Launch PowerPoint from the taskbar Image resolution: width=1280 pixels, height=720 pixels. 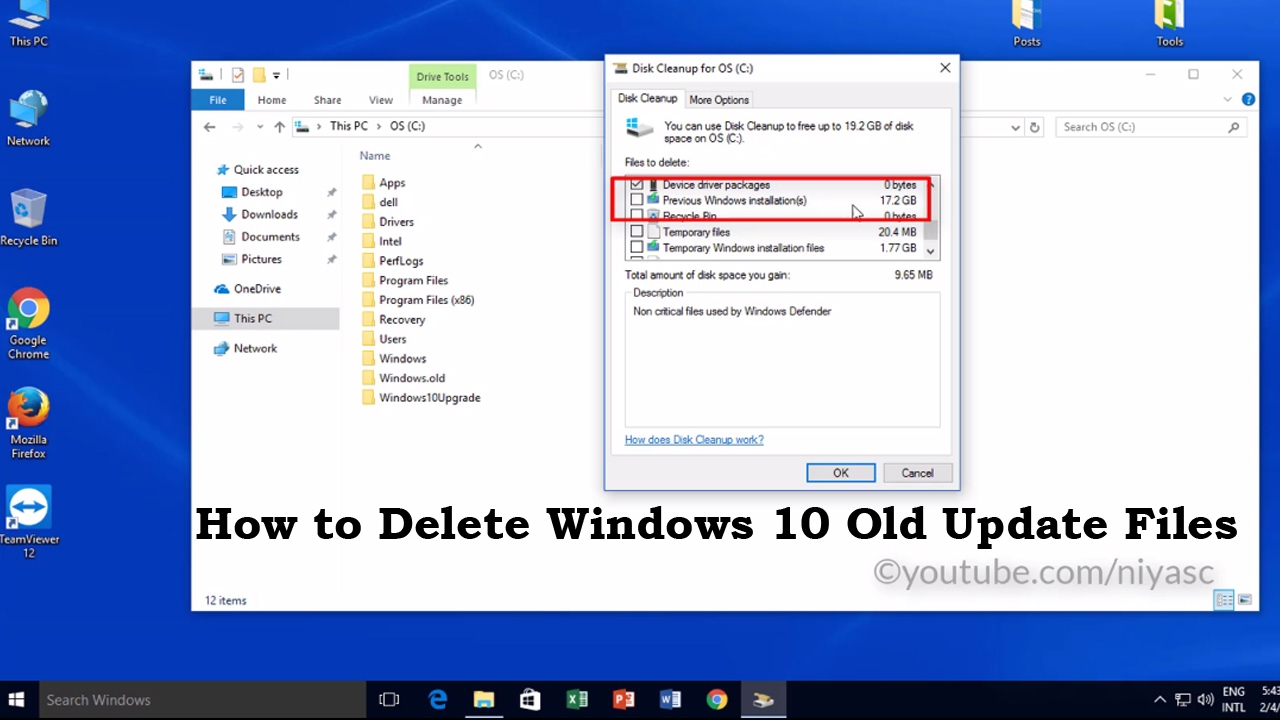tap(623, 700)
